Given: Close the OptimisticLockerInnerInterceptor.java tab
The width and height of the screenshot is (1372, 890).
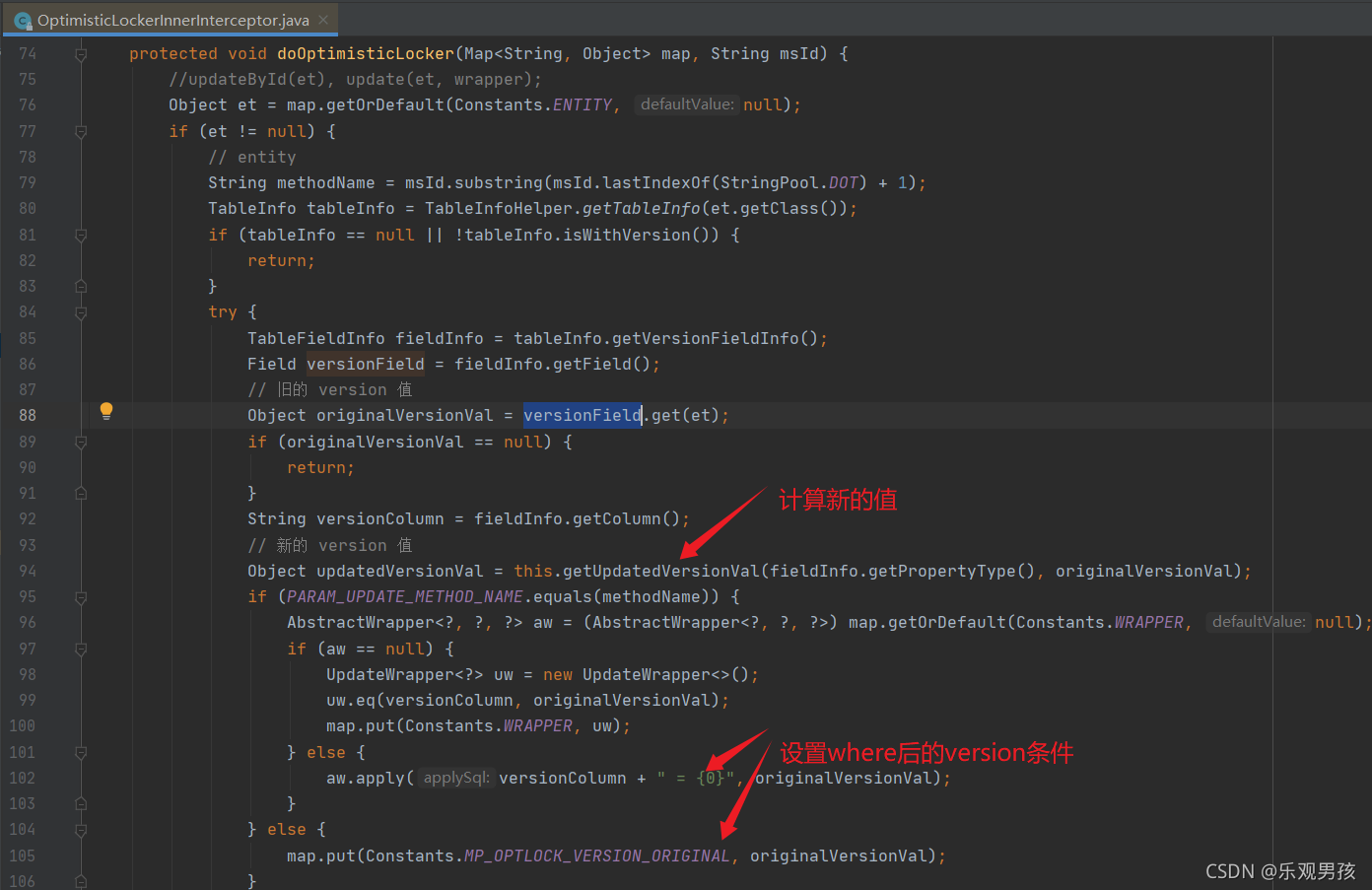Looking at the screenshot, I should coord(323,20).
